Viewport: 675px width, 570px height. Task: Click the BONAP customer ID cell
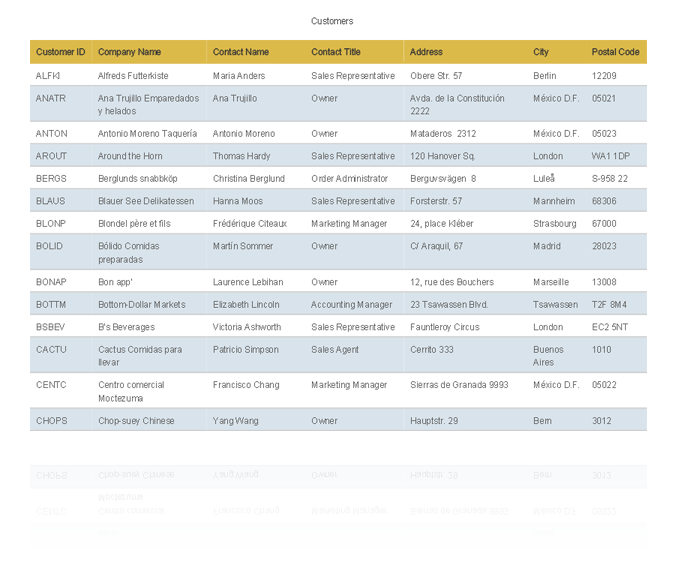51,282
